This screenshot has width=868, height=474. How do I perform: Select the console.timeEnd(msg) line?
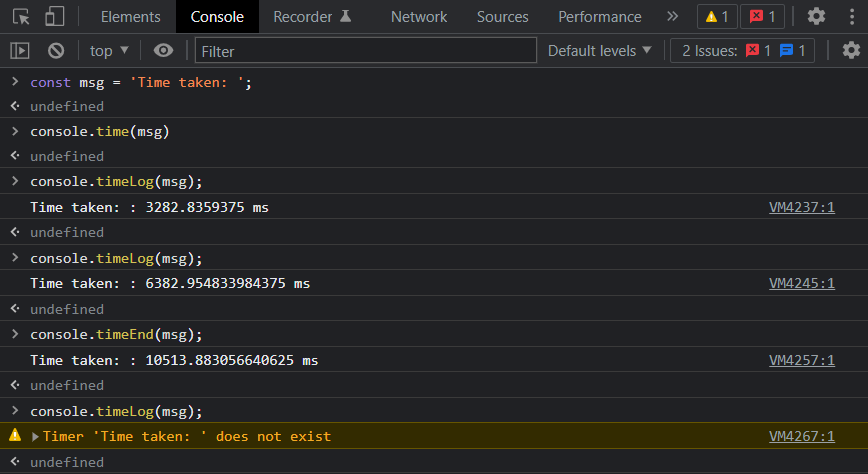pyautogui.click(x=116, y=334)
